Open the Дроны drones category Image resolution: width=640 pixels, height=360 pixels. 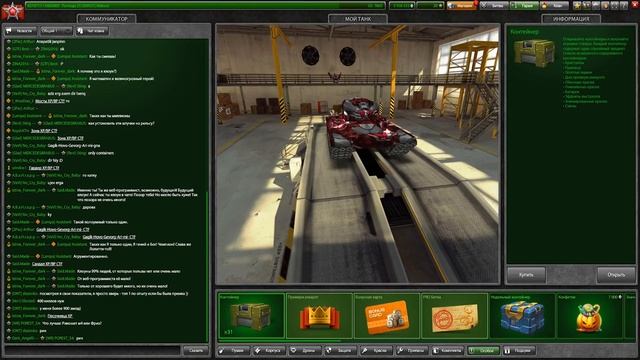point(304,350)
